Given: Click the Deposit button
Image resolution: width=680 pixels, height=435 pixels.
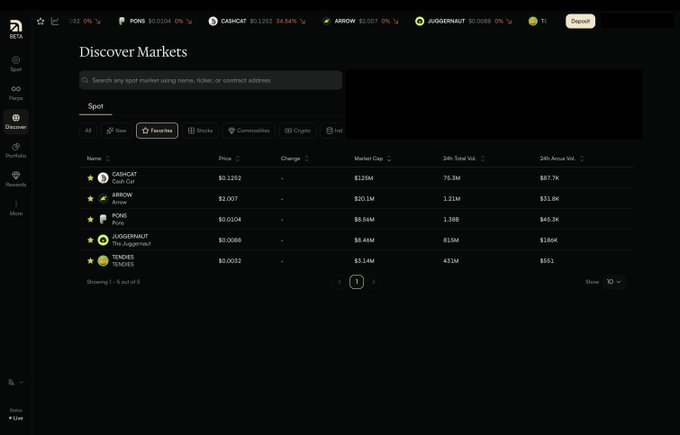Looking at the screenshot, I should click(580, 21).
